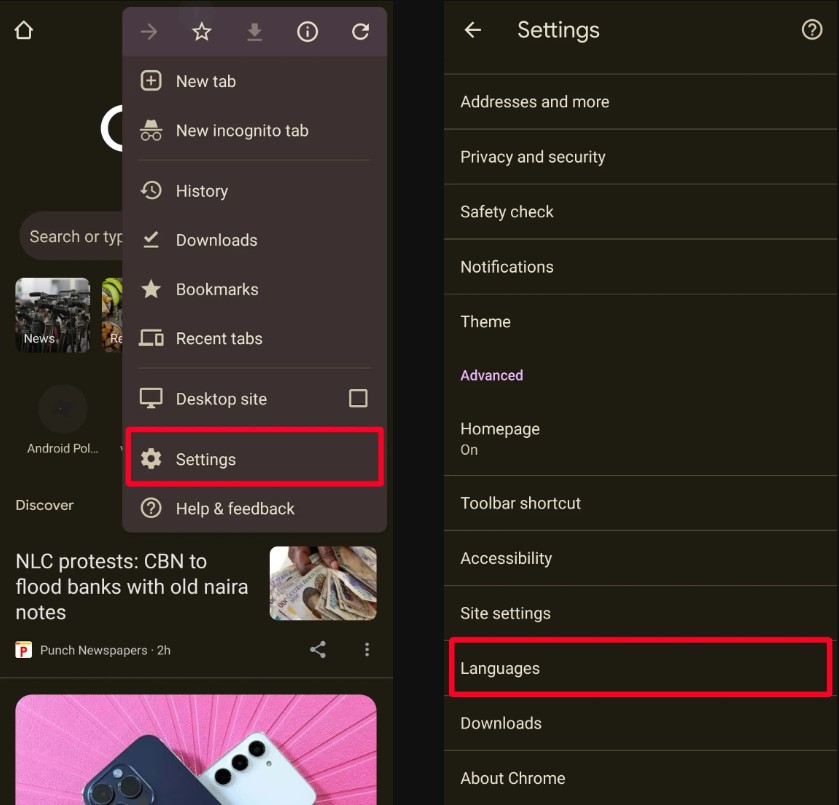Open Theme settings
The width and height of the screenshot is (839, 805).
485,322
